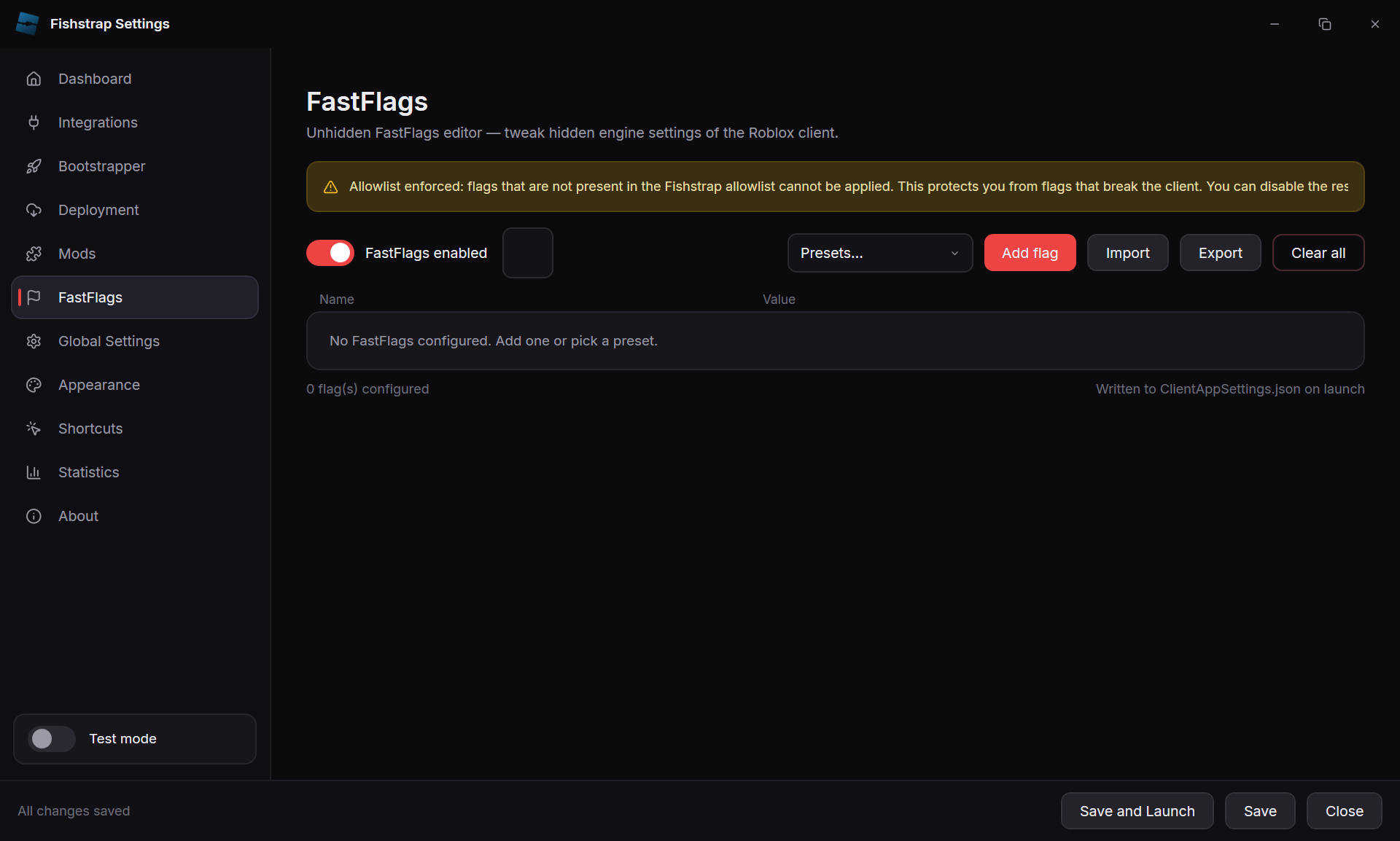Click the bottom-bar Close button
The height and width of the screenshot is (841, 1400).
pyautogui.click(x=1344, y=811)
